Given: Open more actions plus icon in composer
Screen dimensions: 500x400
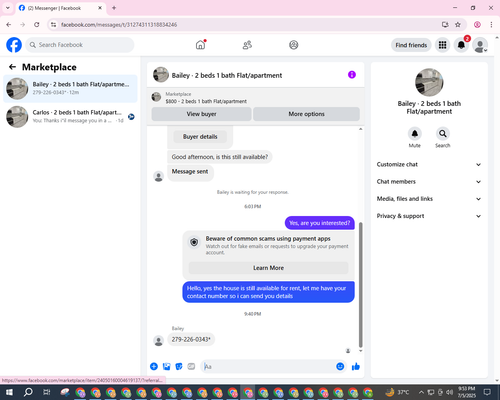Looking at the screenshot, I should pos(154,366).
